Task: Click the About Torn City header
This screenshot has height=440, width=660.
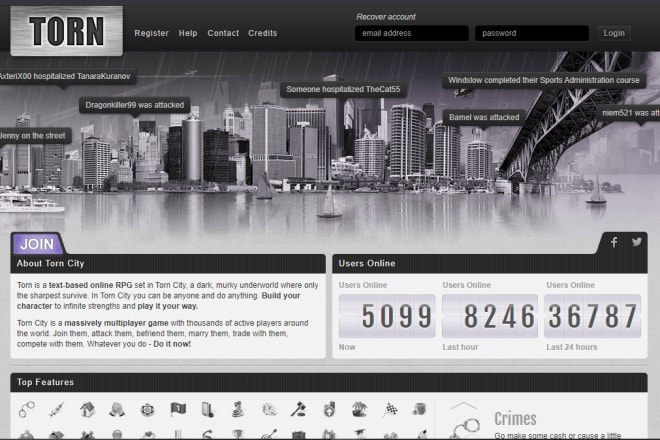Action: point(168,264)
